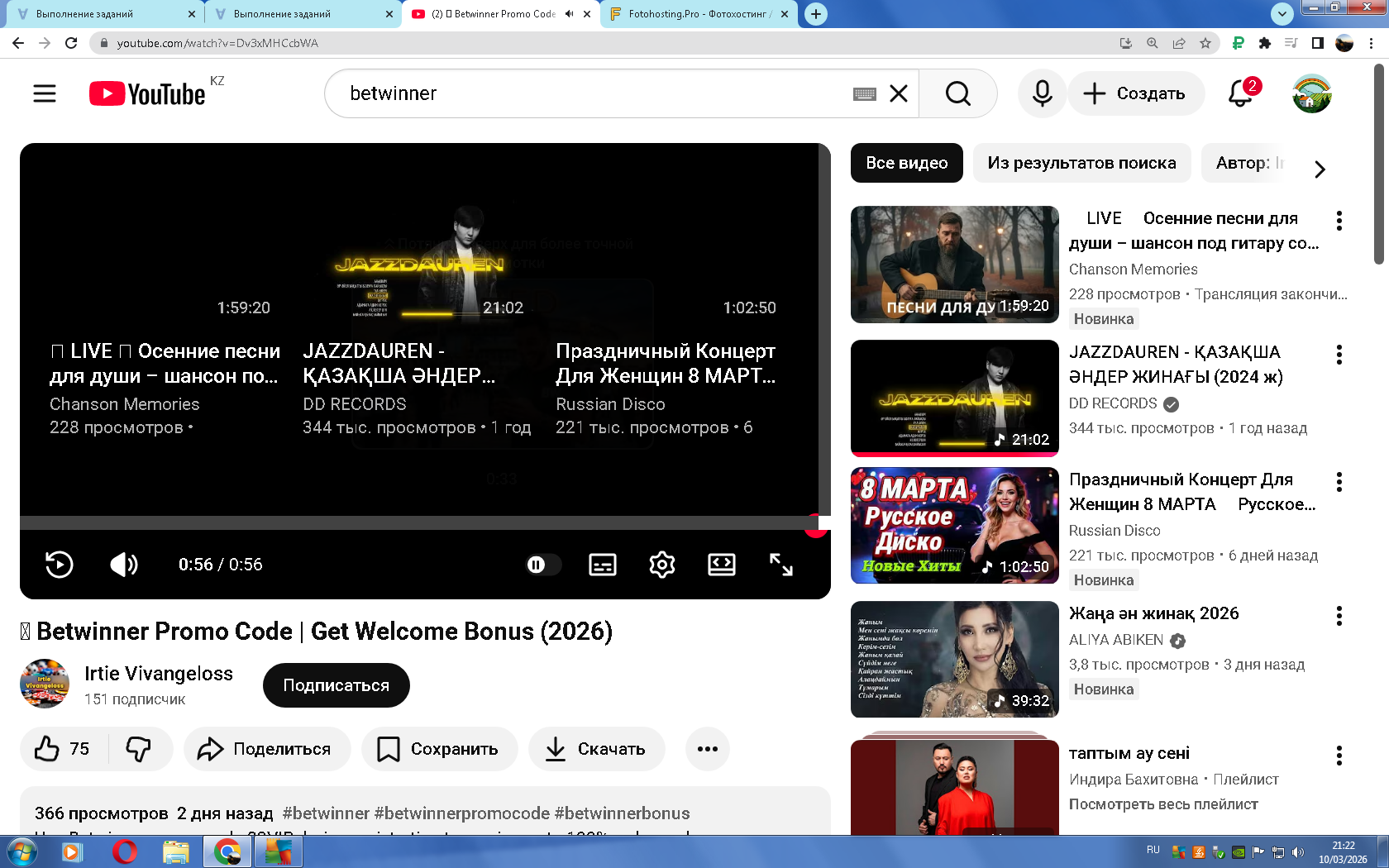The image size is (1389, 868).
Task: Click Посмотреть весь плейлист link
Action: pos(1163,804)
